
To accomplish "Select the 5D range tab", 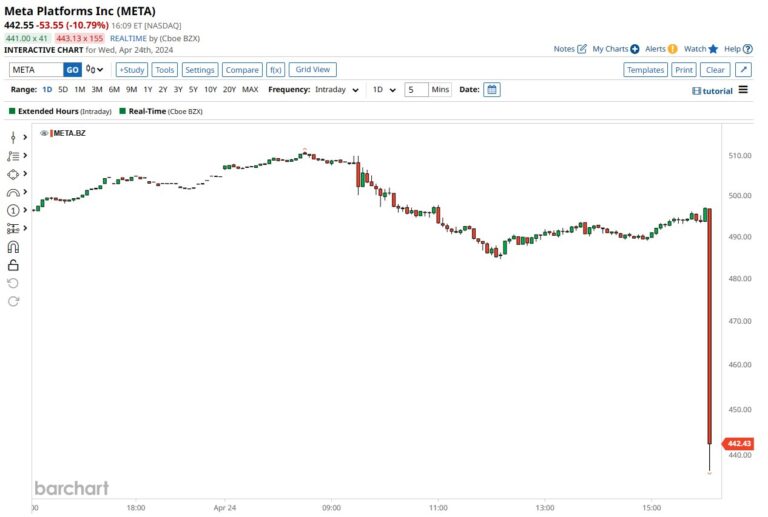I will click(63, 90).
